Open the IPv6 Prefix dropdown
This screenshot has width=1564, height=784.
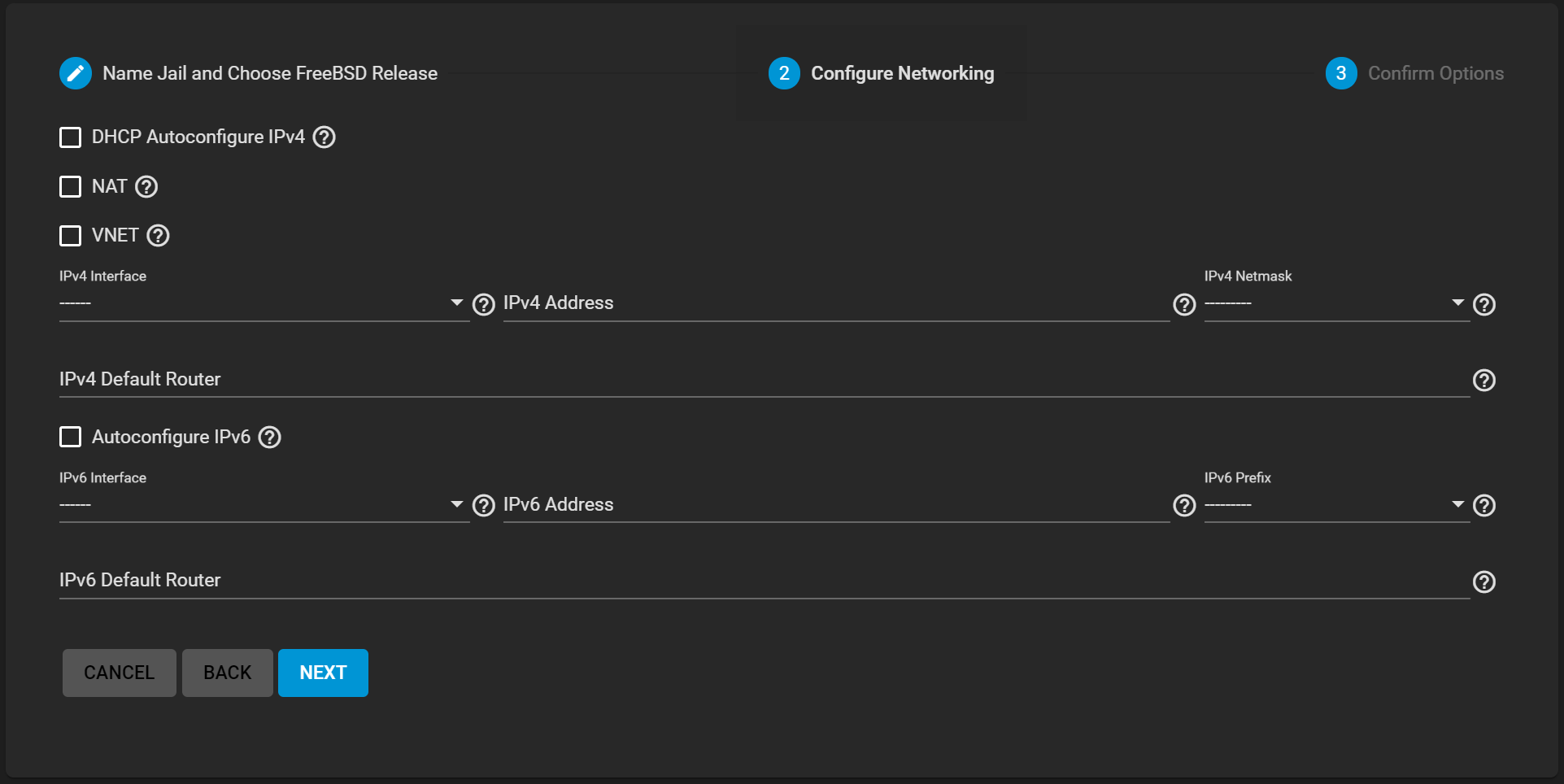coord(1335,505)
